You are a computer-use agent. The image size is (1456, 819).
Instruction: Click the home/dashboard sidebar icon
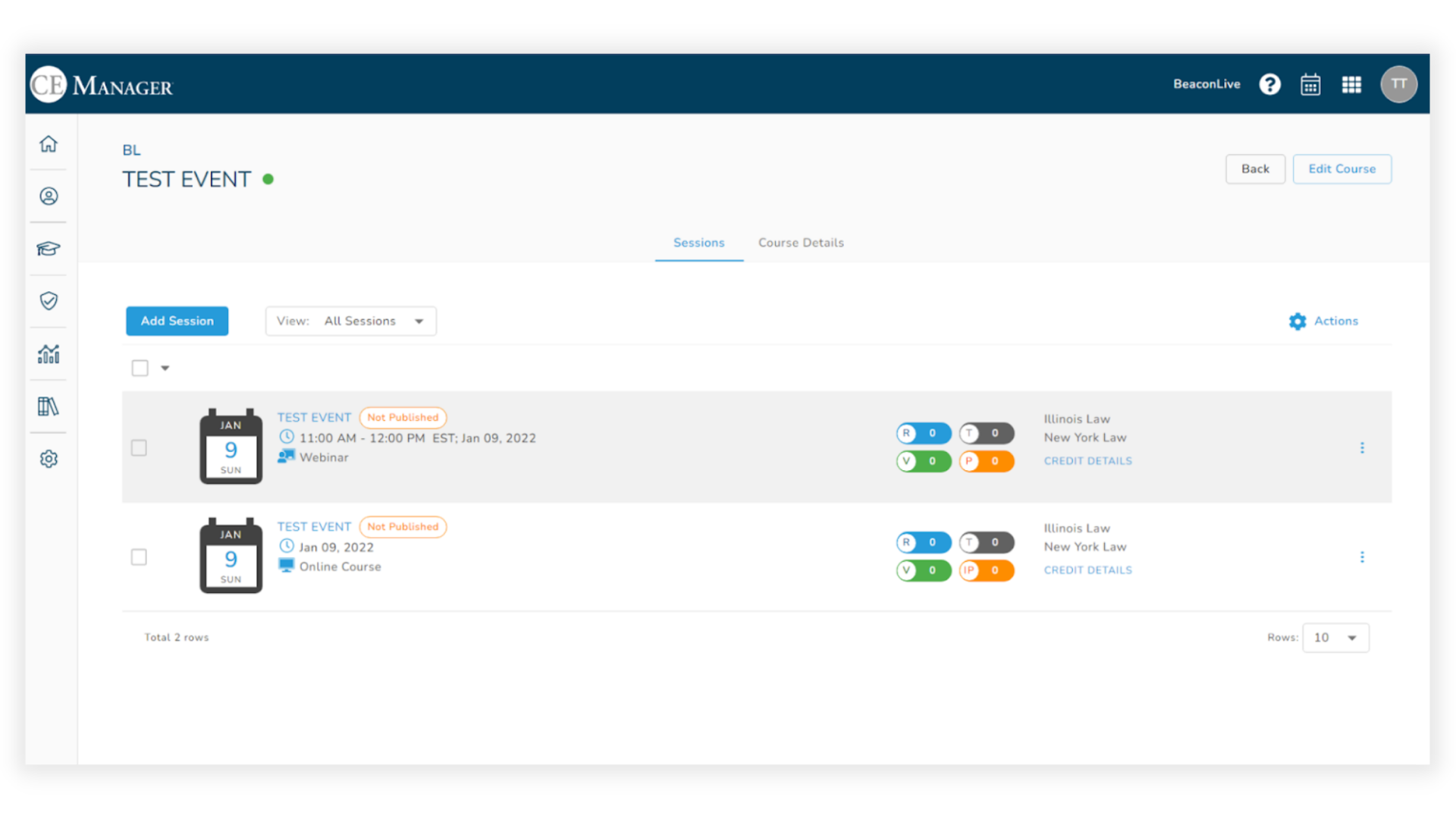(49, 144)
